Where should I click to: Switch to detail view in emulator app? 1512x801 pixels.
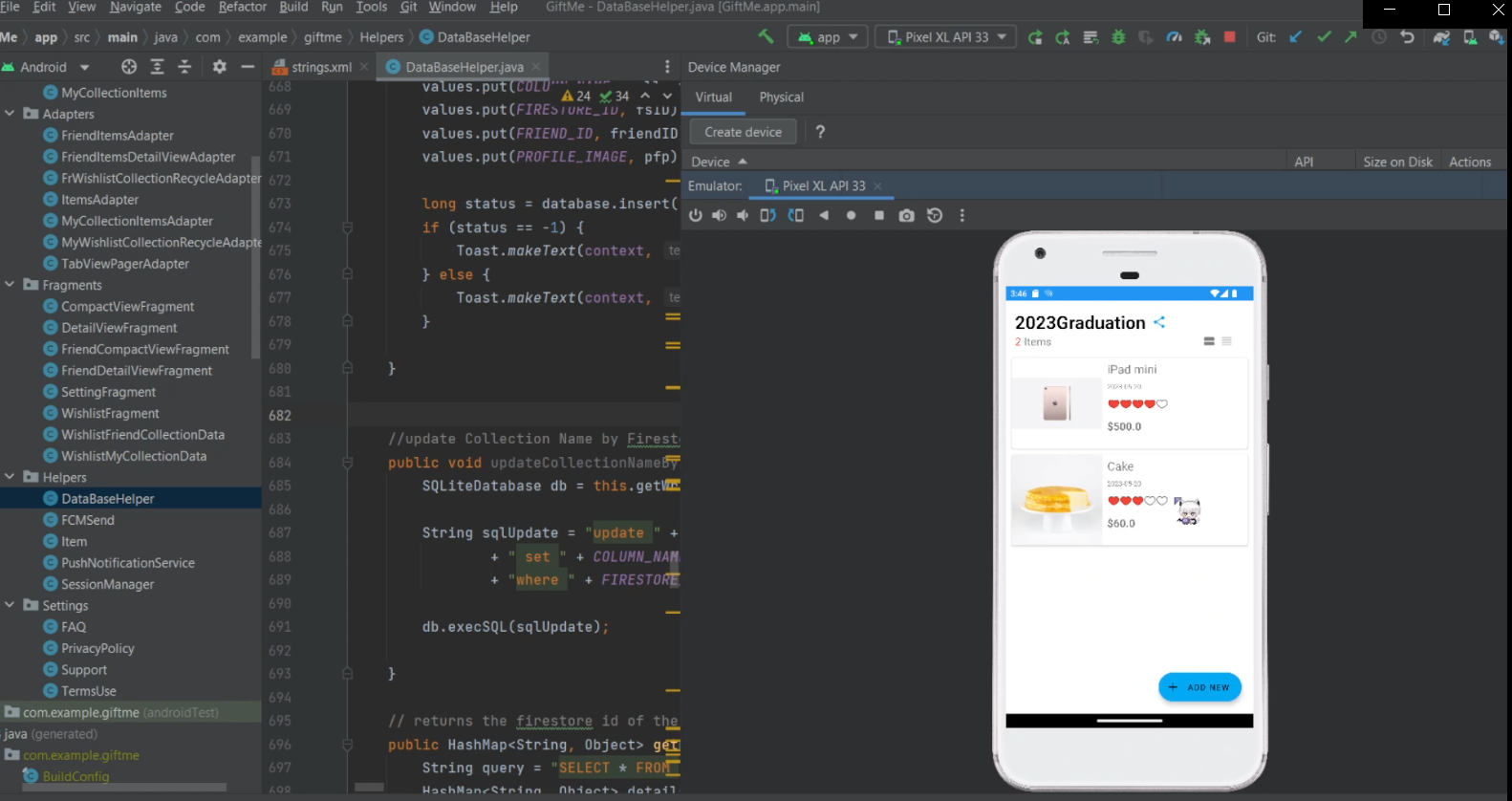1209,341
